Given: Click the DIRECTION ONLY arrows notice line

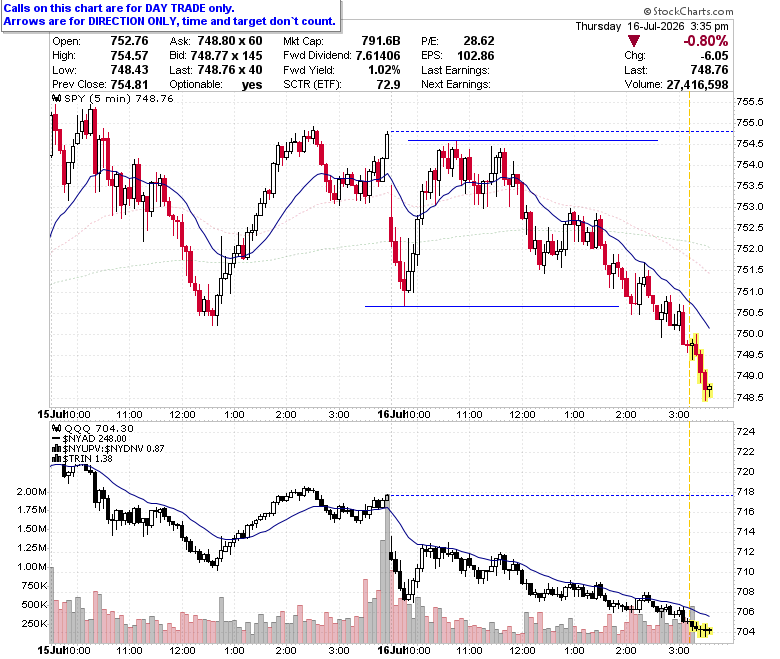Looking at the screenshot, I should coord(170,21).
